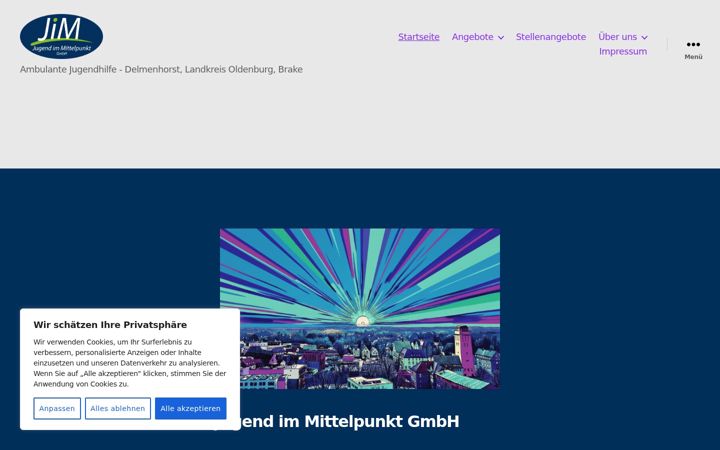Open the Angebote menu item

472,37
